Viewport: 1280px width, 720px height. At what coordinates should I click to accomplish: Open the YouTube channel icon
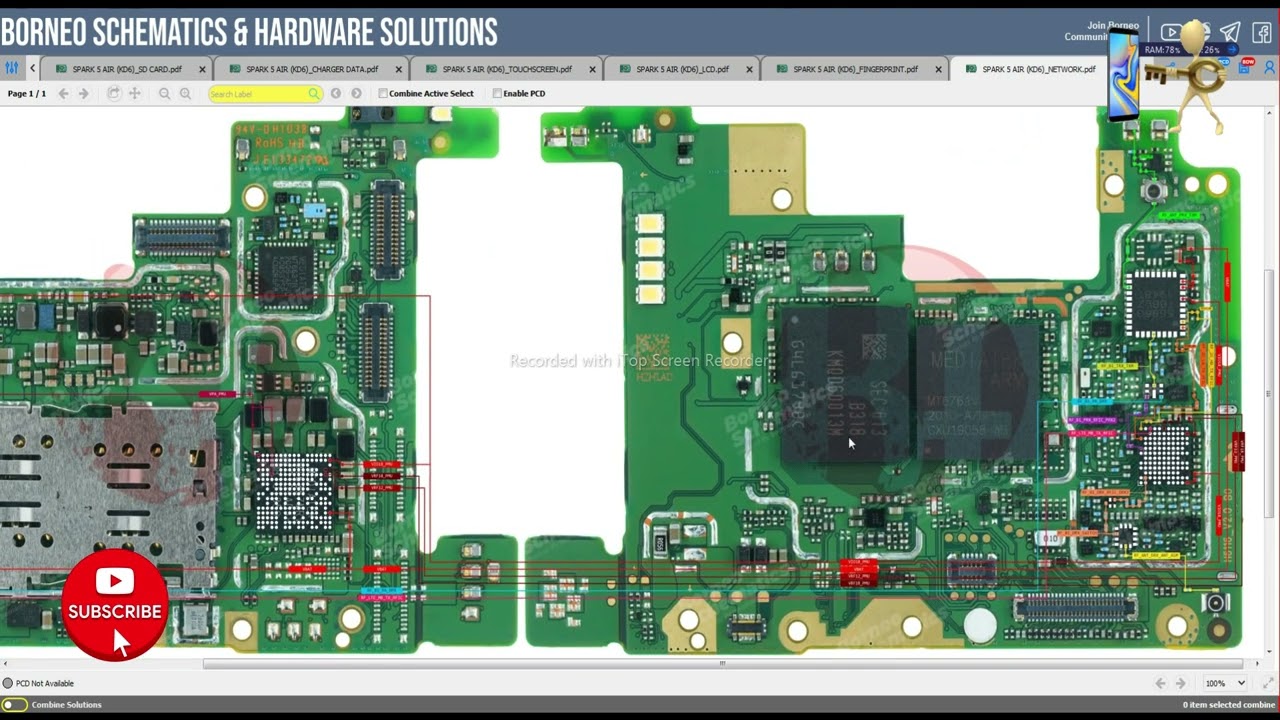tap(1171, 32)
